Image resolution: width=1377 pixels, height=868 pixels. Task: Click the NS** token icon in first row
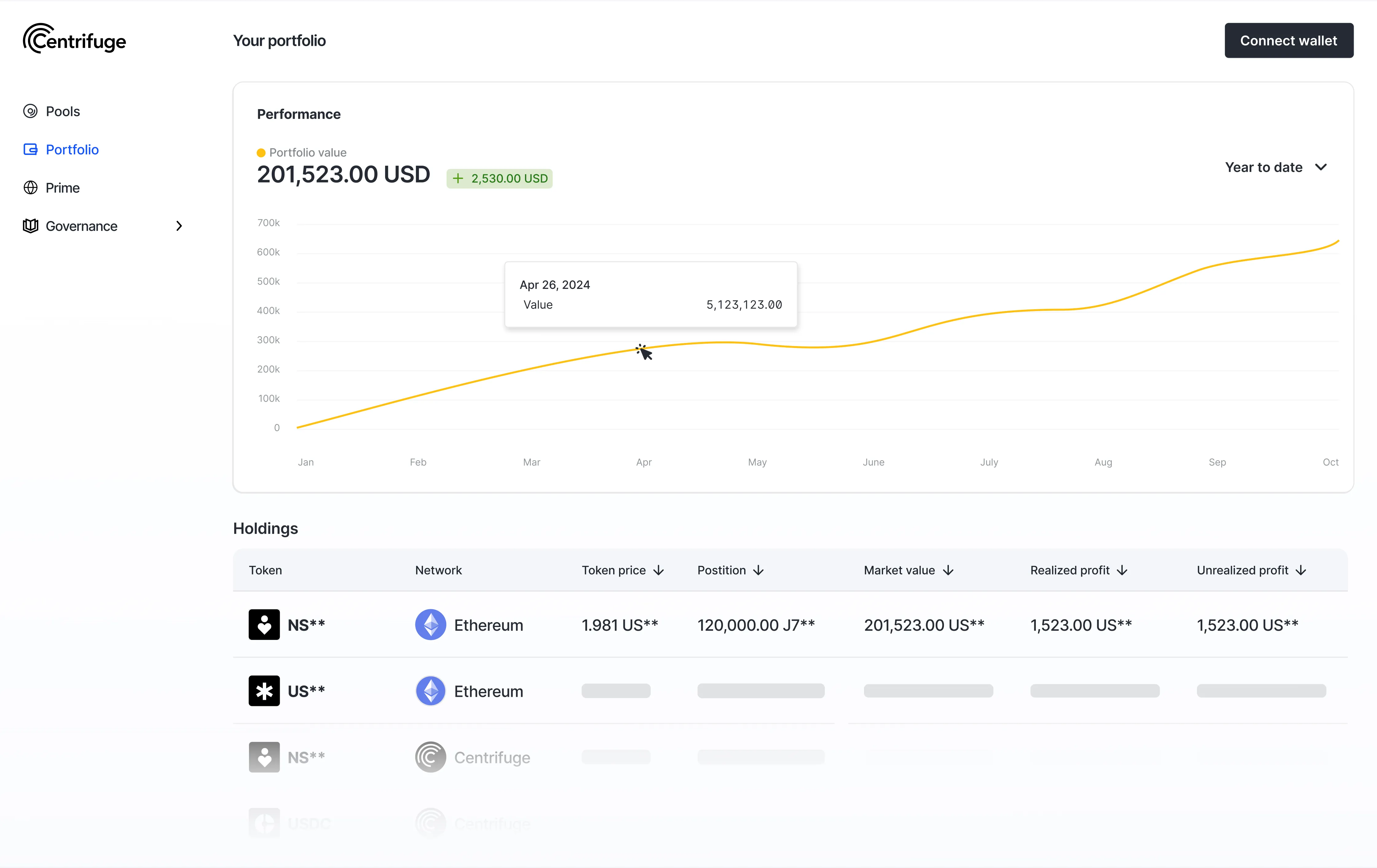[264, 624]
